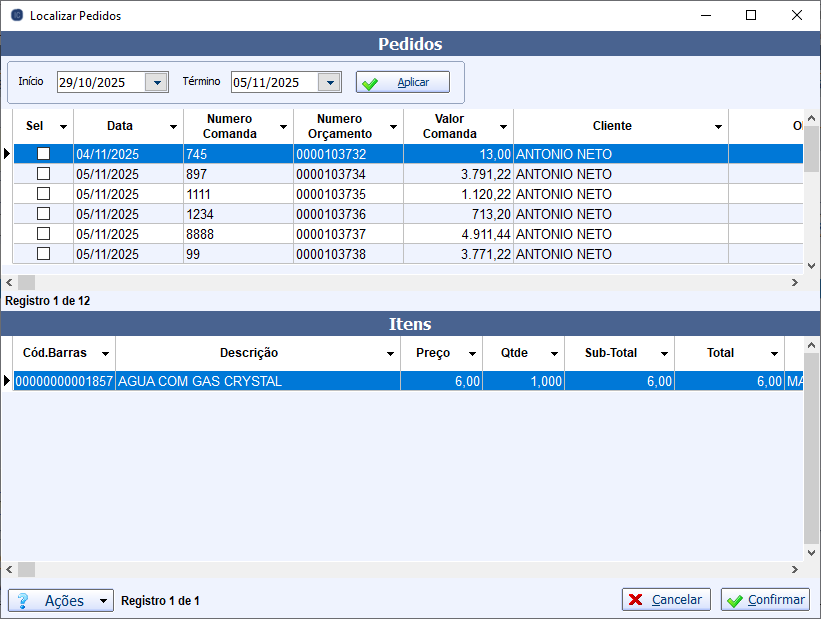Image resolution: width=821 pixels, height=619 pixels.
Task: Select the checkbox for comanda 8888
Action: pos(43,234)
